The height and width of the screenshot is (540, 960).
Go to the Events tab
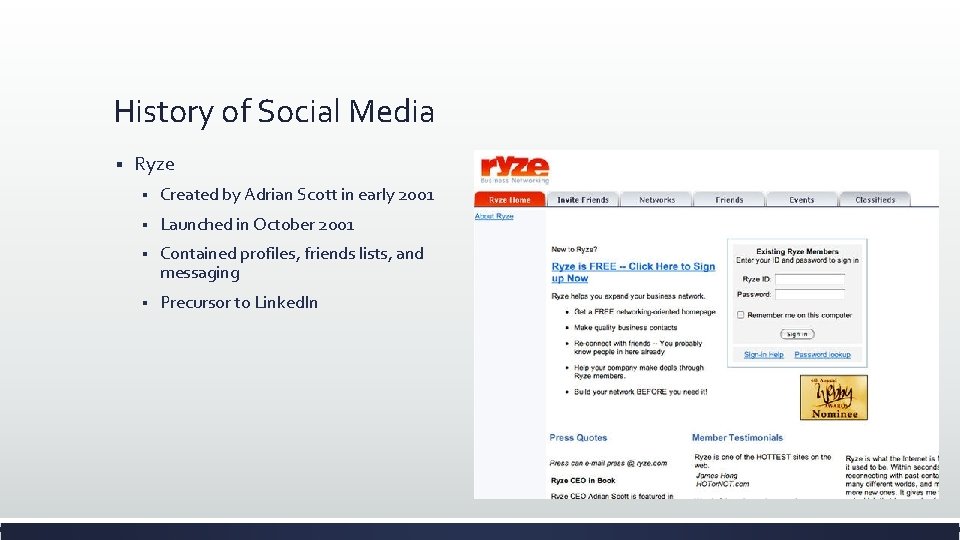801,200
